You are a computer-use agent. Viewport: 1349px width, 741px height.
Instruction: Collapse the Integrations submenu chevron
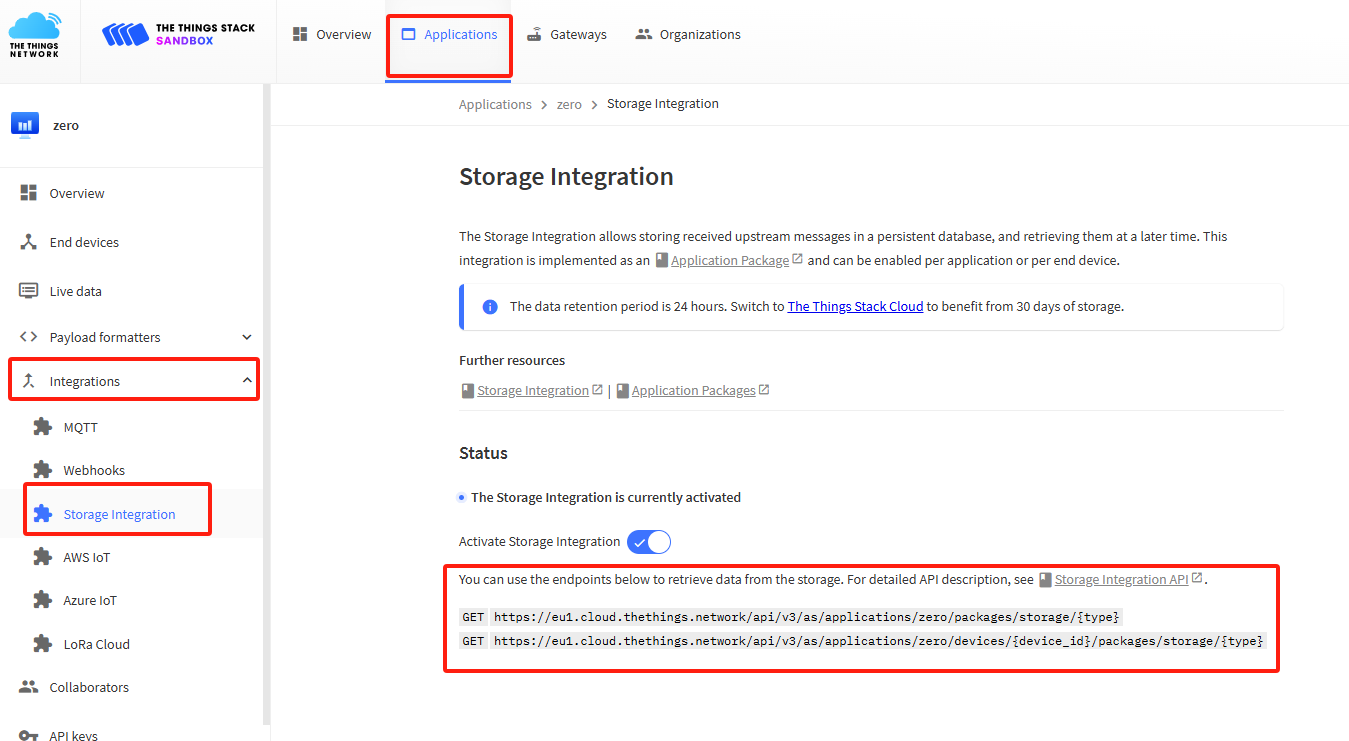click(x=247, y=381)
